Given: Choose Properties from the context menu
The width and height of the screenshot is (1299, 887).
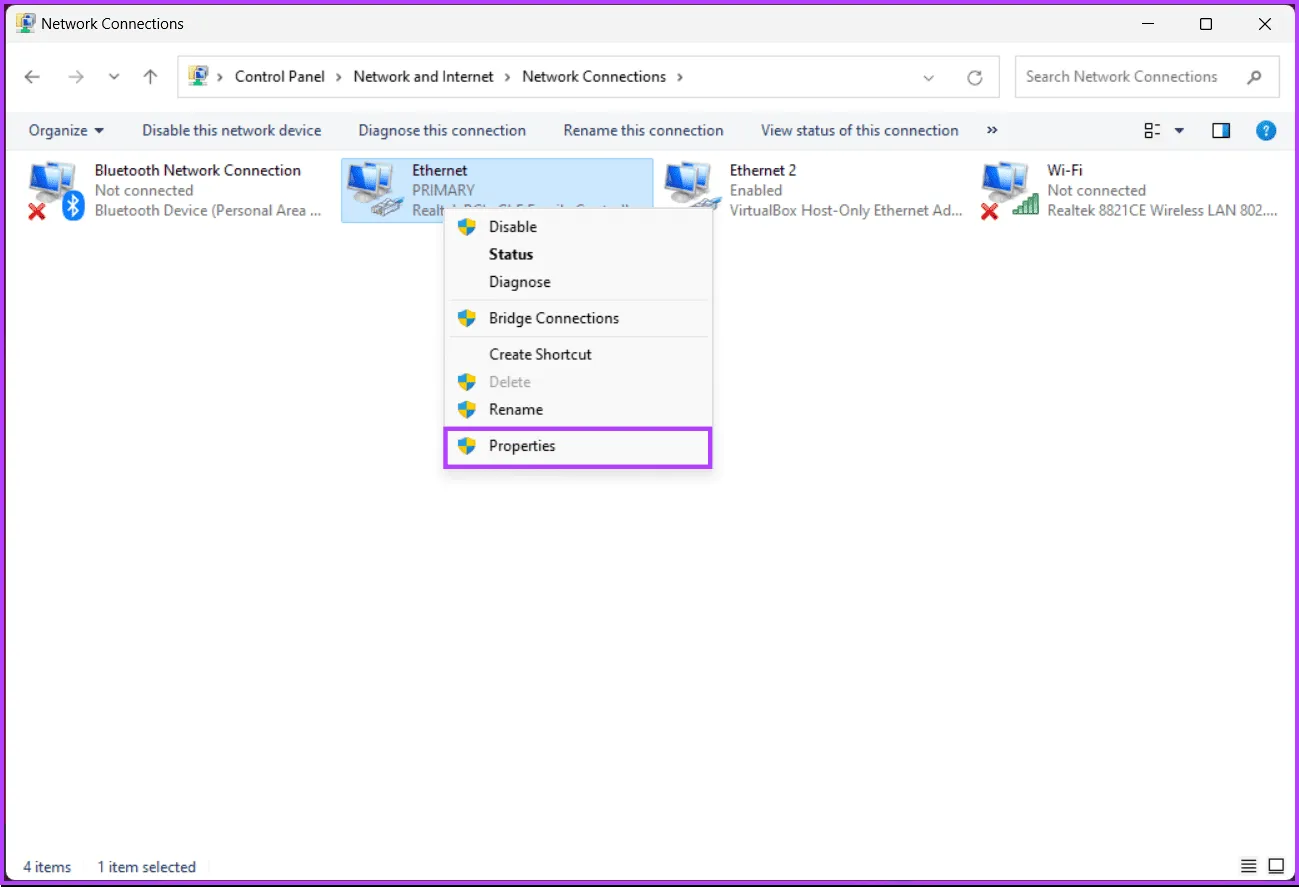Looking at the screenshot, I should click(x=522, y=446).
